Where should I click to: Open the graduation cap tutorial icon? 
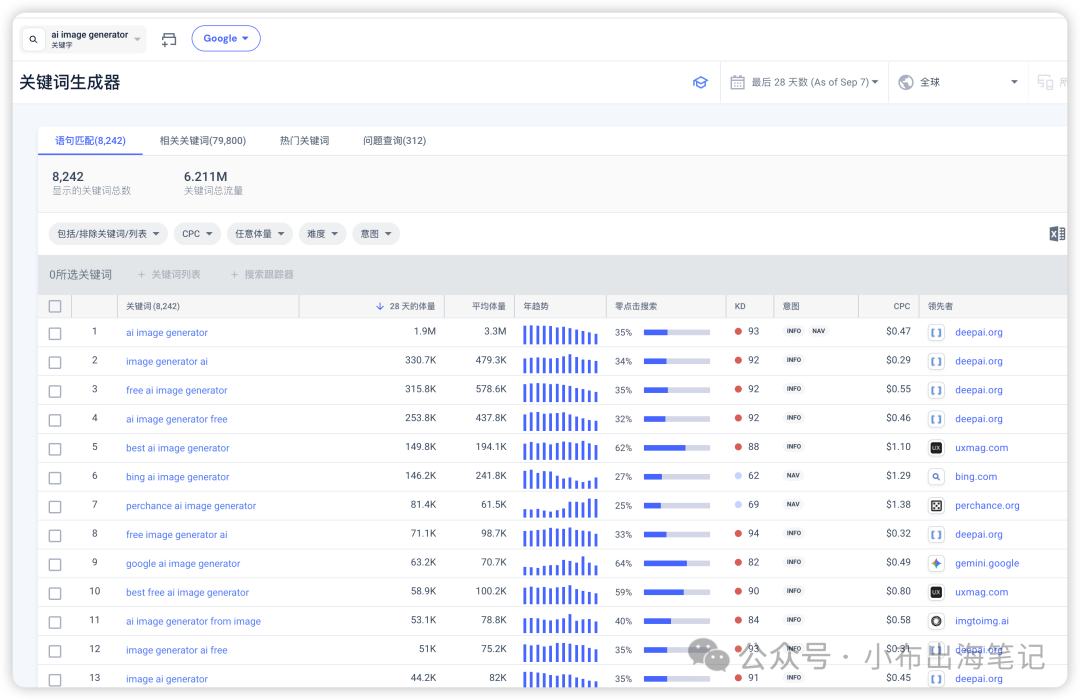(x=700, y=82)
